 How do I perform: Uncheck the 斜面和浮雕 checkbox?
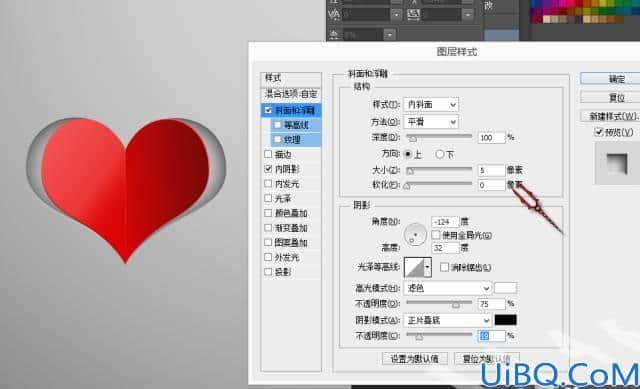[x=268, y=110]
